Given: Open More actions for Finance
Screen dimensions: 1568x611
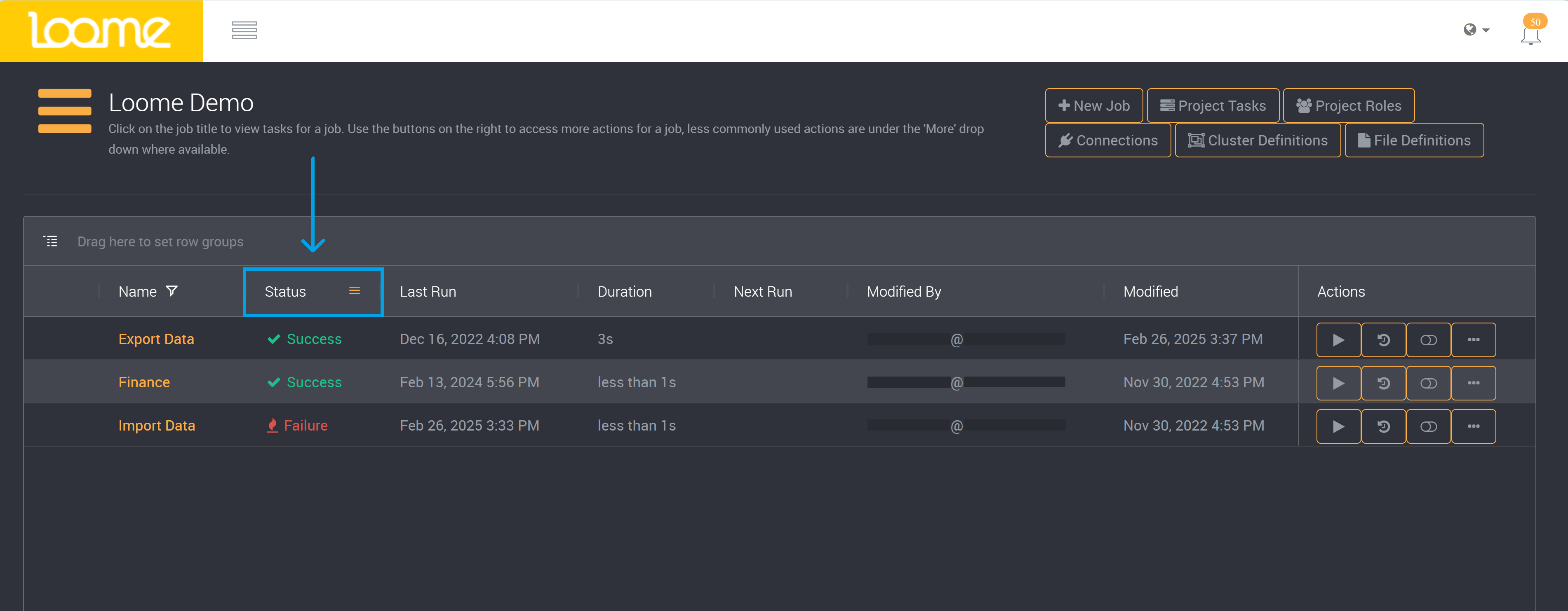Looking at the screenshot, I should (1474, 383).
